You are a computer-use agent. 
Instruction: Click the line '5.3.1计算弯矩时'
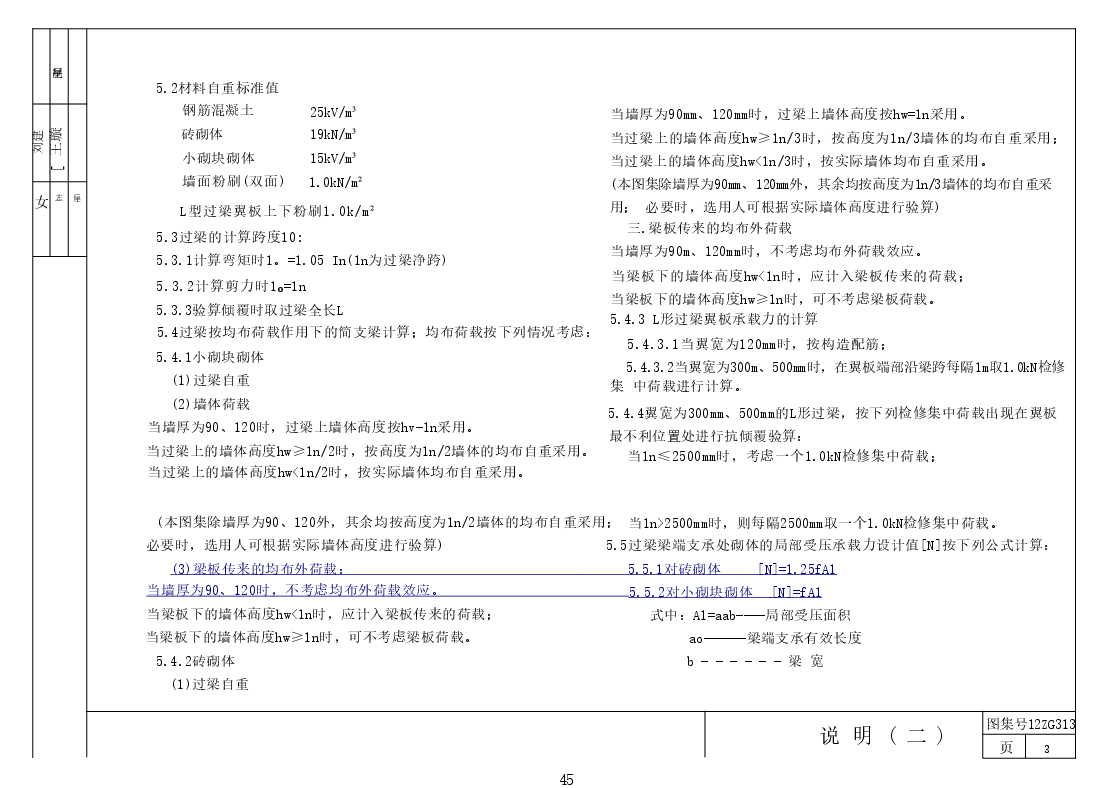point(301,261)
